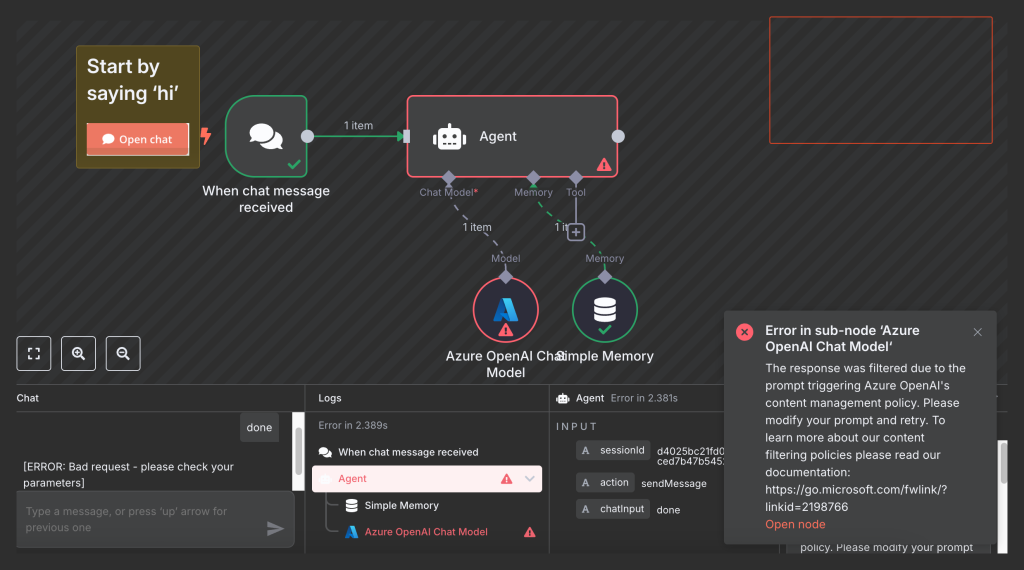
Task: Open the Simple Memory node
Action: [605, 310]
